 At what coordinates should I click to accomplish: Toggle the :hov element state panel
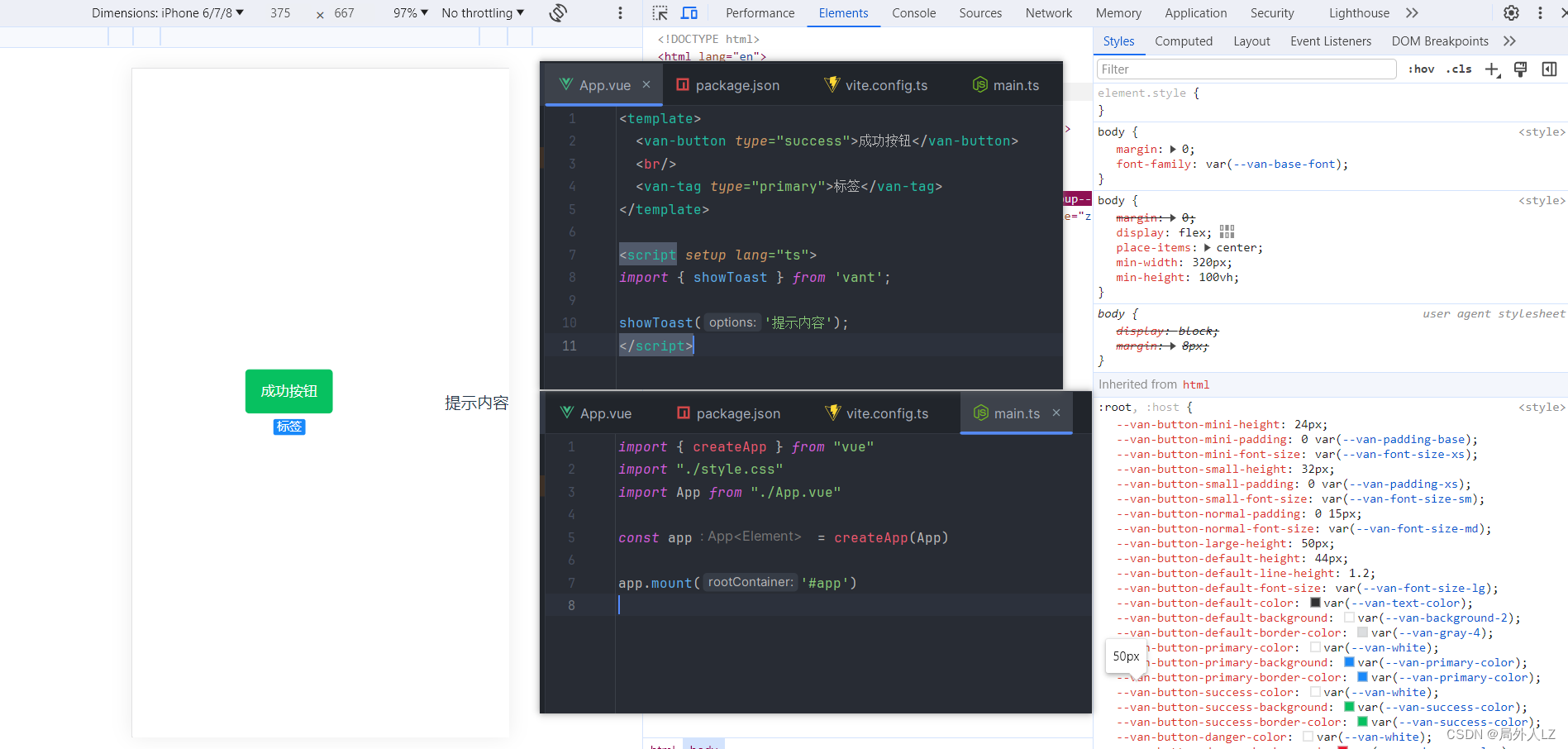(x=1421, y=69)
